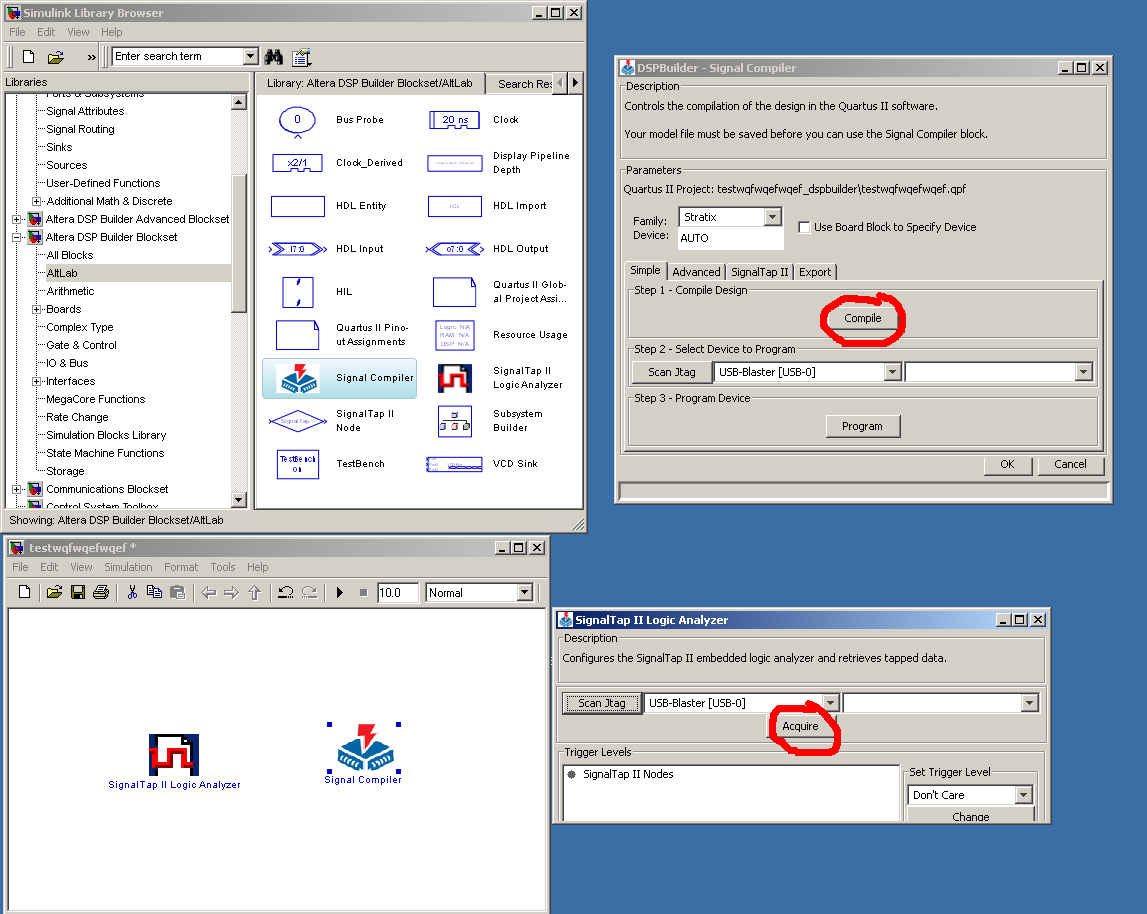
Task: Open the empty device dropdown in Step 2
Action: 1083,372
